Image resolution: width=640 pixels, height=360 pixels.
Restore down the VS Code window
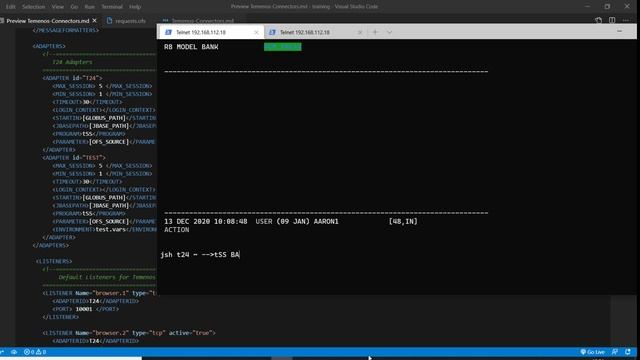coord(607,7)
